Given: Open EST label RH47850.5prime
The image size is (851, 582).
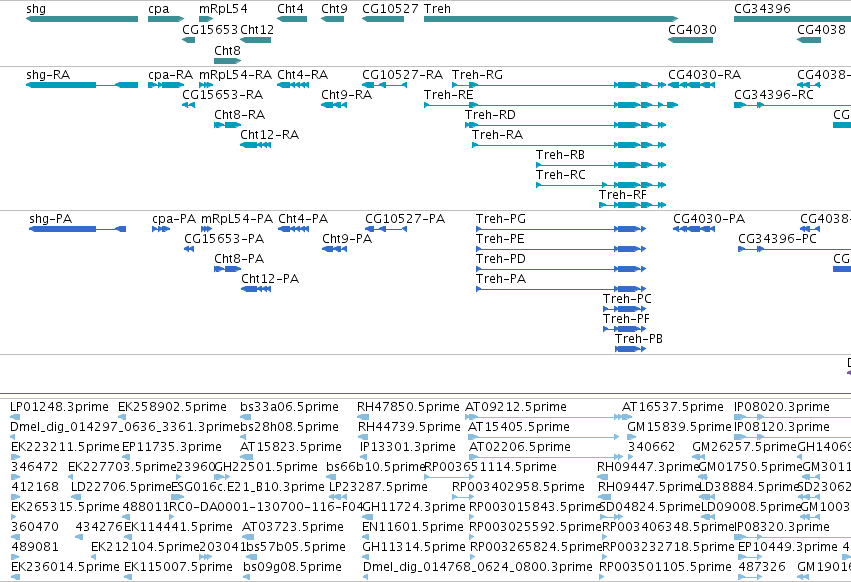Looking at the screenshot, I should click(x=408, y=407).
